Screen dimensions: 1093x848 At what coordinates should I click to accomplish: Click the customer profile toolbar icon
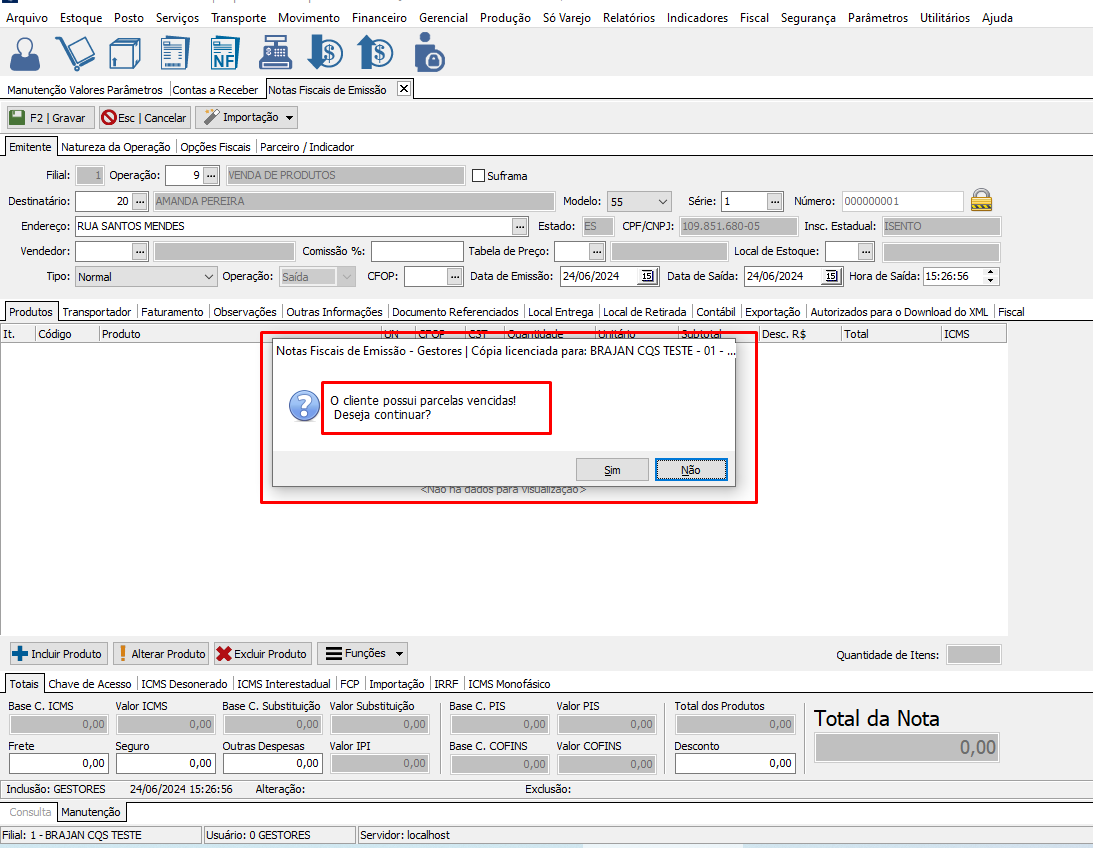pos(25,52)
